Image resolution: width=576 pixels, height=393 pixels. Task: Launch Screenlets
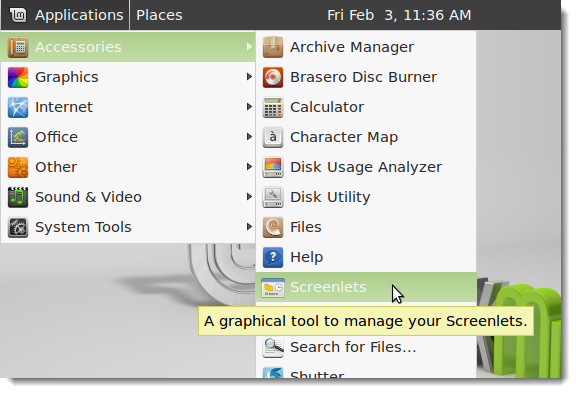(x=366, y=287)
